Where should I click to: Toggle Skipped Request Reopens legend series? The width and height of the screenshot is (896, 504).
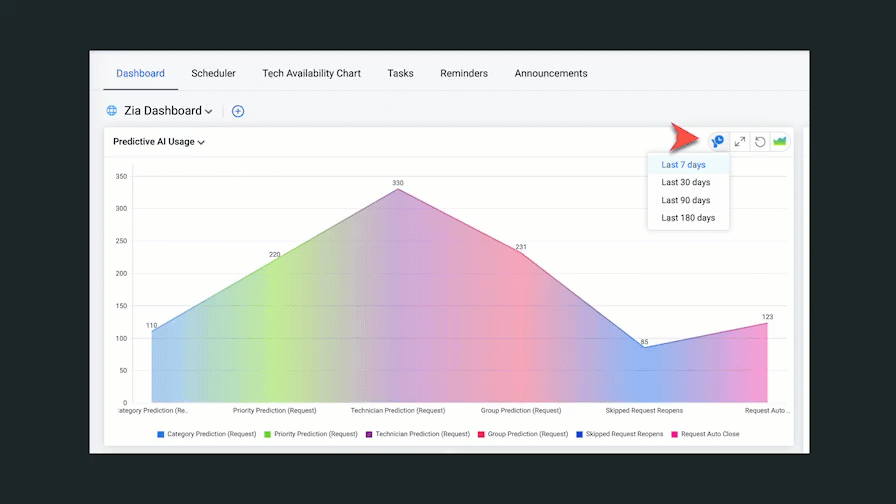click(619, 434)
